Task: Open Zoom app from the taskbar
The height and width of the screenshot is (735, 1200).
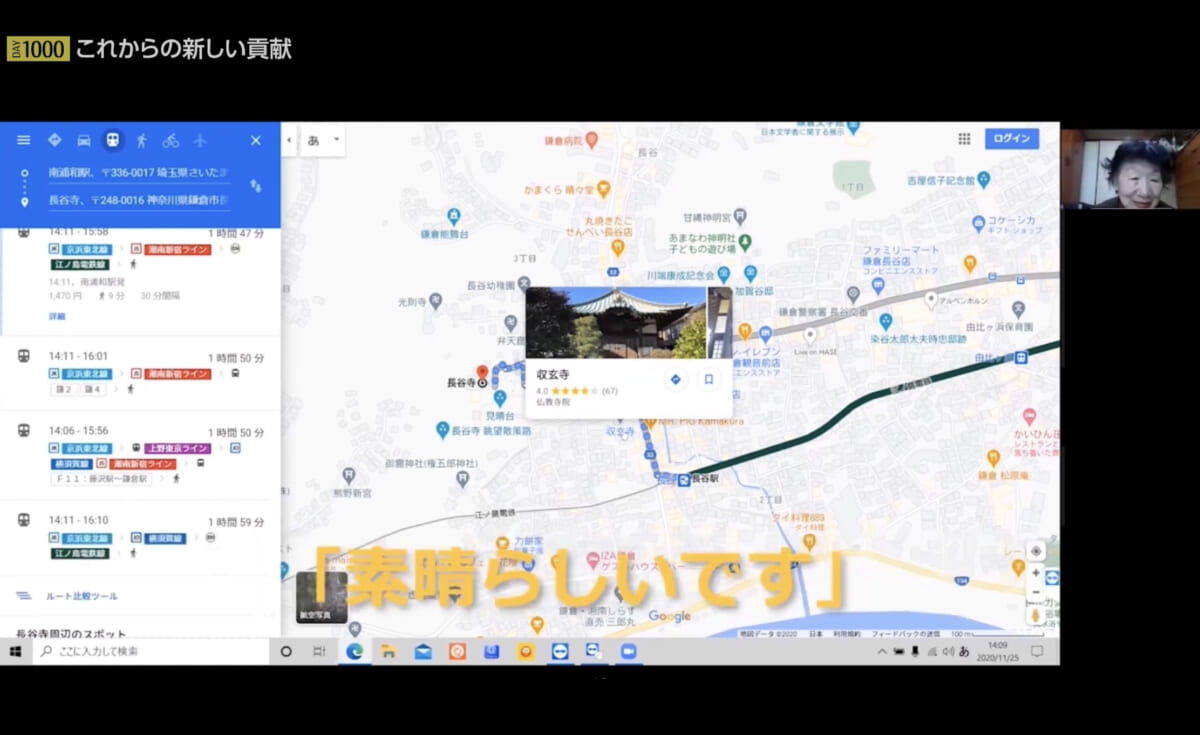Action: (x=628, y=651)
